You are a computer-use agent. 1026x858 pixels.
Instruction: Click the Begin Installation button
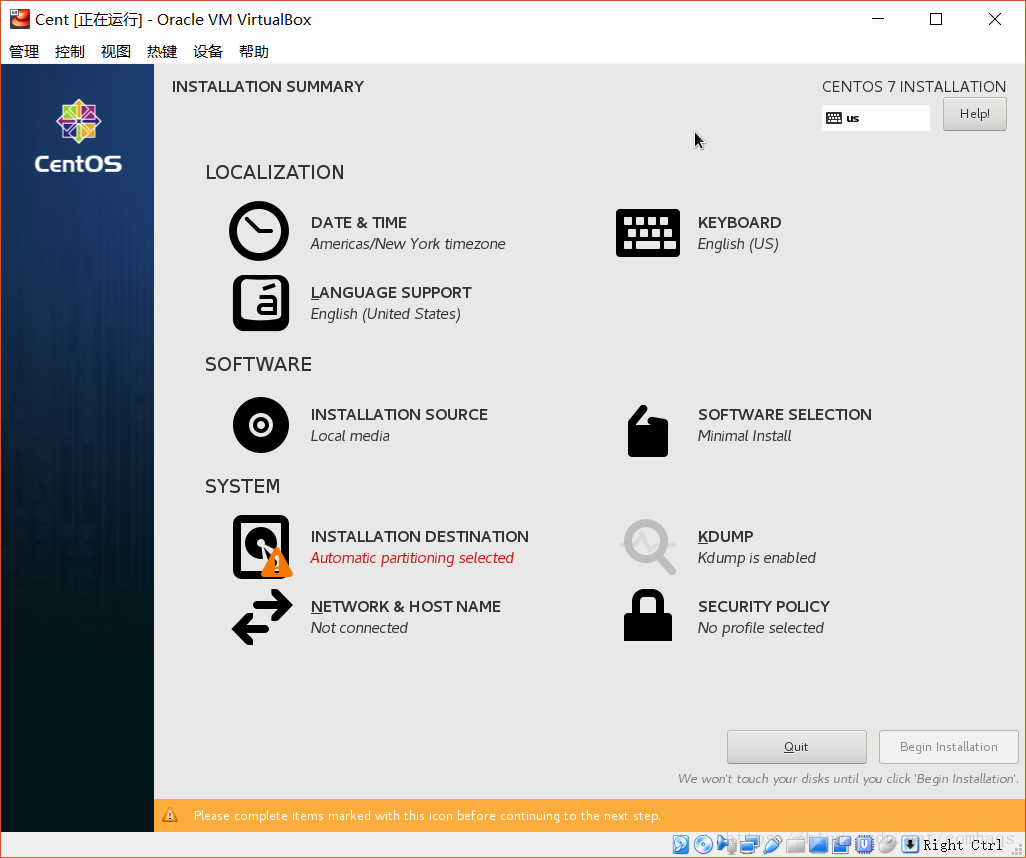pyautogui.click(x=948, y=747)
